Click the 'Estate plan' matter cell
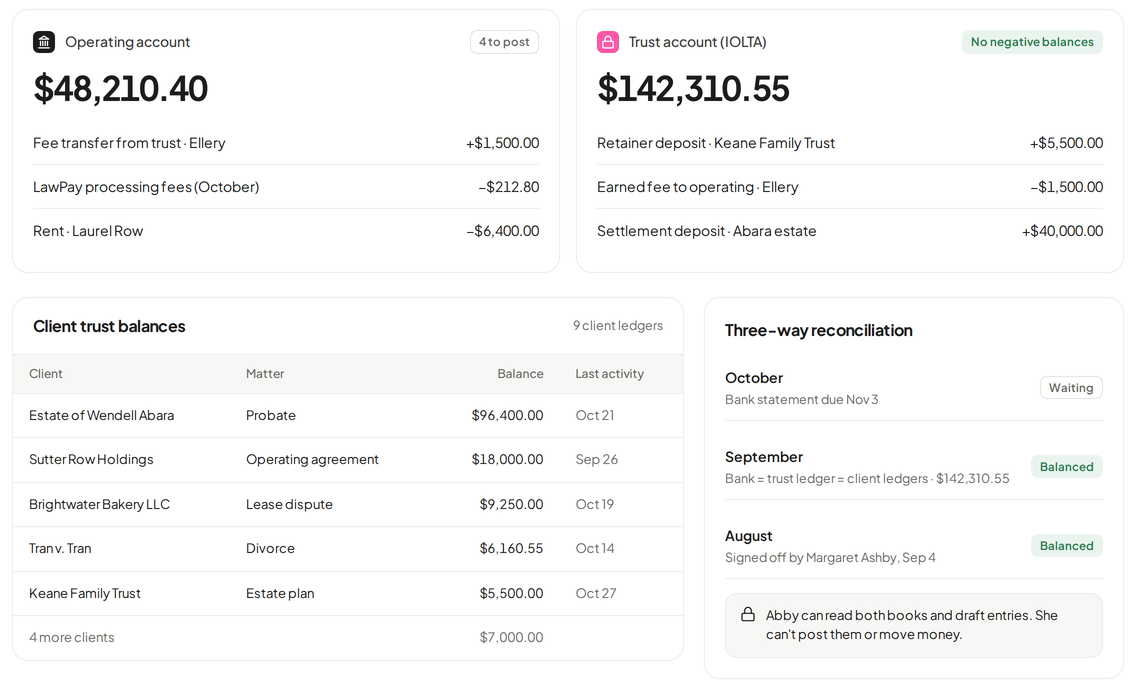The width and height of the screenshot is (1140, 690). 280,593
